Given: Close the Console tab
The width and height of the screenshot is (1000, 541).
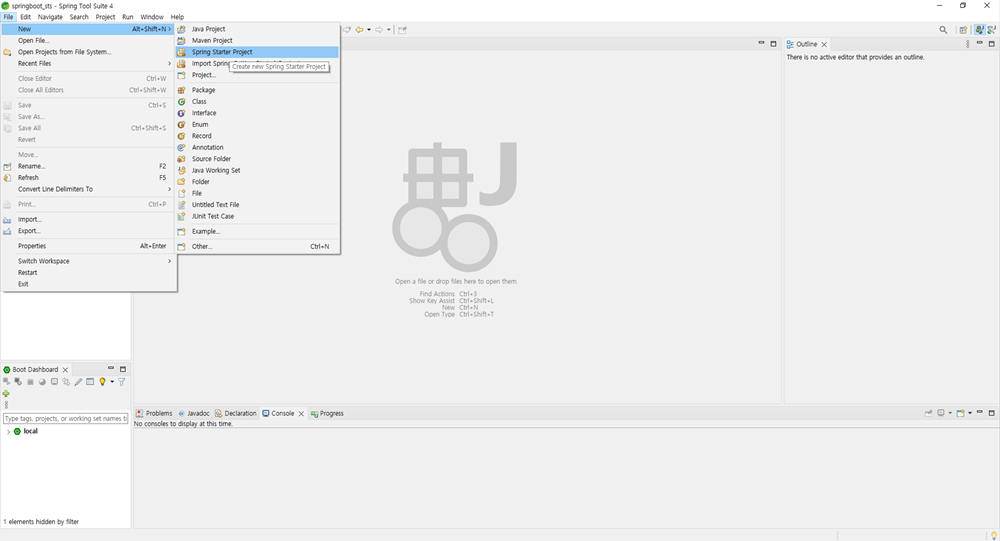Looking at the screenshot, I should [301, 413].
